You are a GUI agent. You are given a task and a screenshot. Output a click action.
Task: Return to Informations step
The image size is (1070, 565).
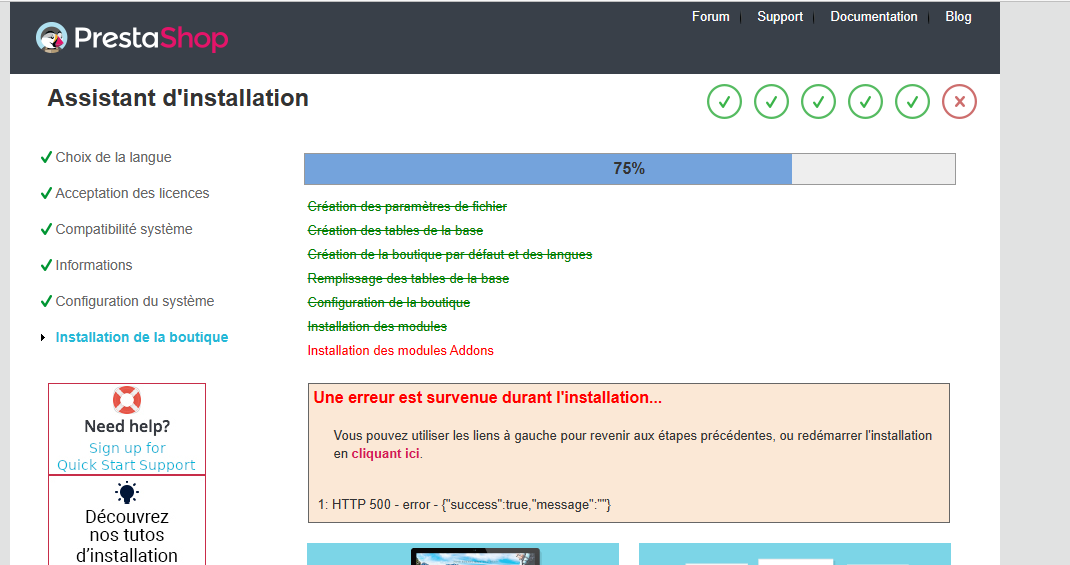point(93,265)
